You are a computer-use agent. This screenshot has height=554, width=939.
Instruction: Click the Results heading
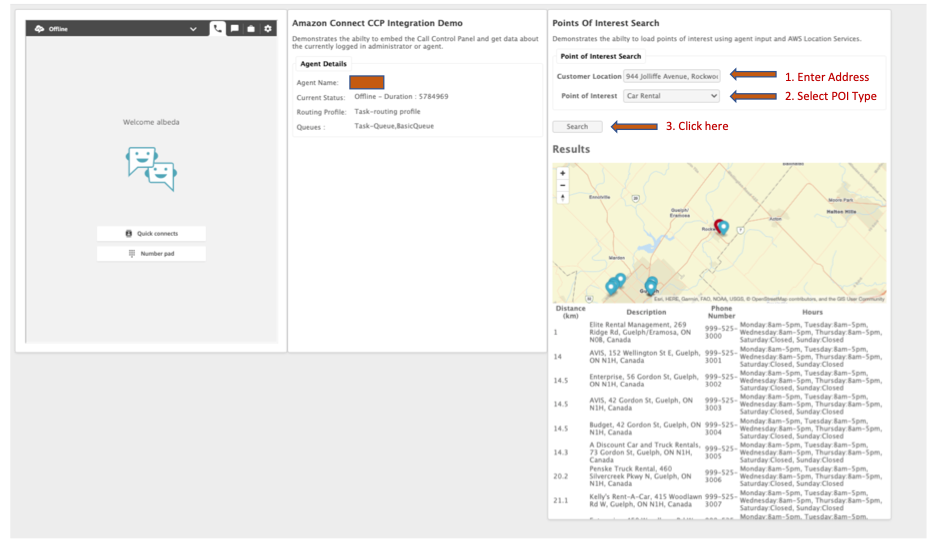tap(571, 149)
